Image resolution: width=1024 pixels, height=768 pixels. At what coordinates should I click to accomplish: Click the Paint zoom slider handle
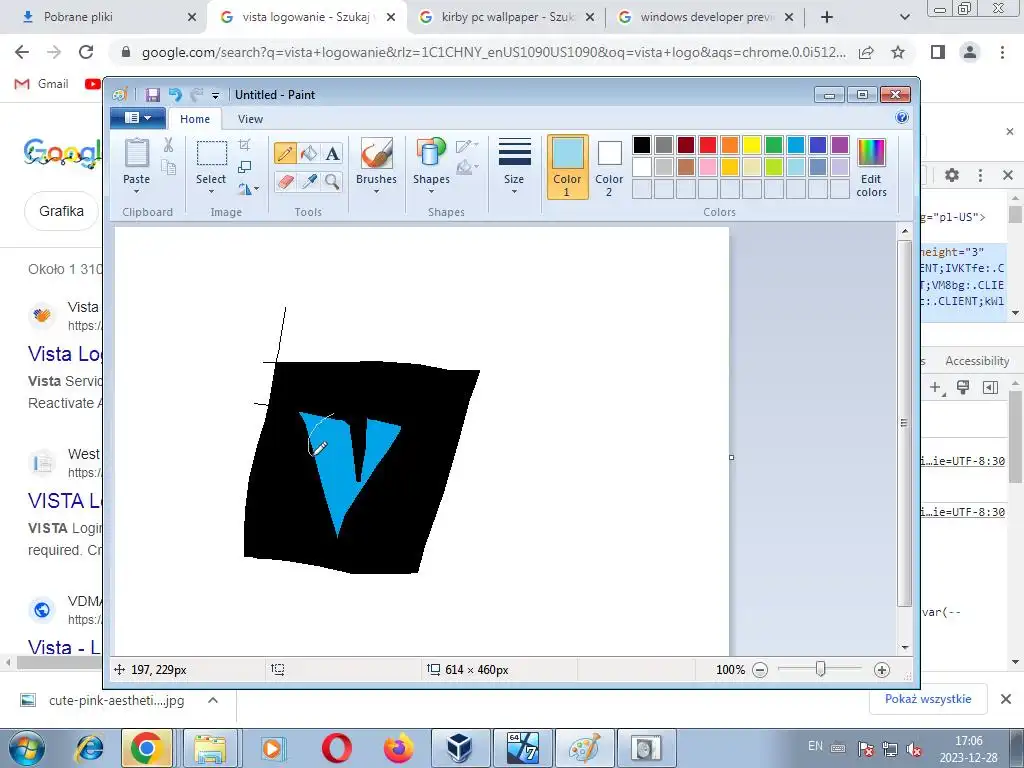pyautogui.click(x=821, y=669)
